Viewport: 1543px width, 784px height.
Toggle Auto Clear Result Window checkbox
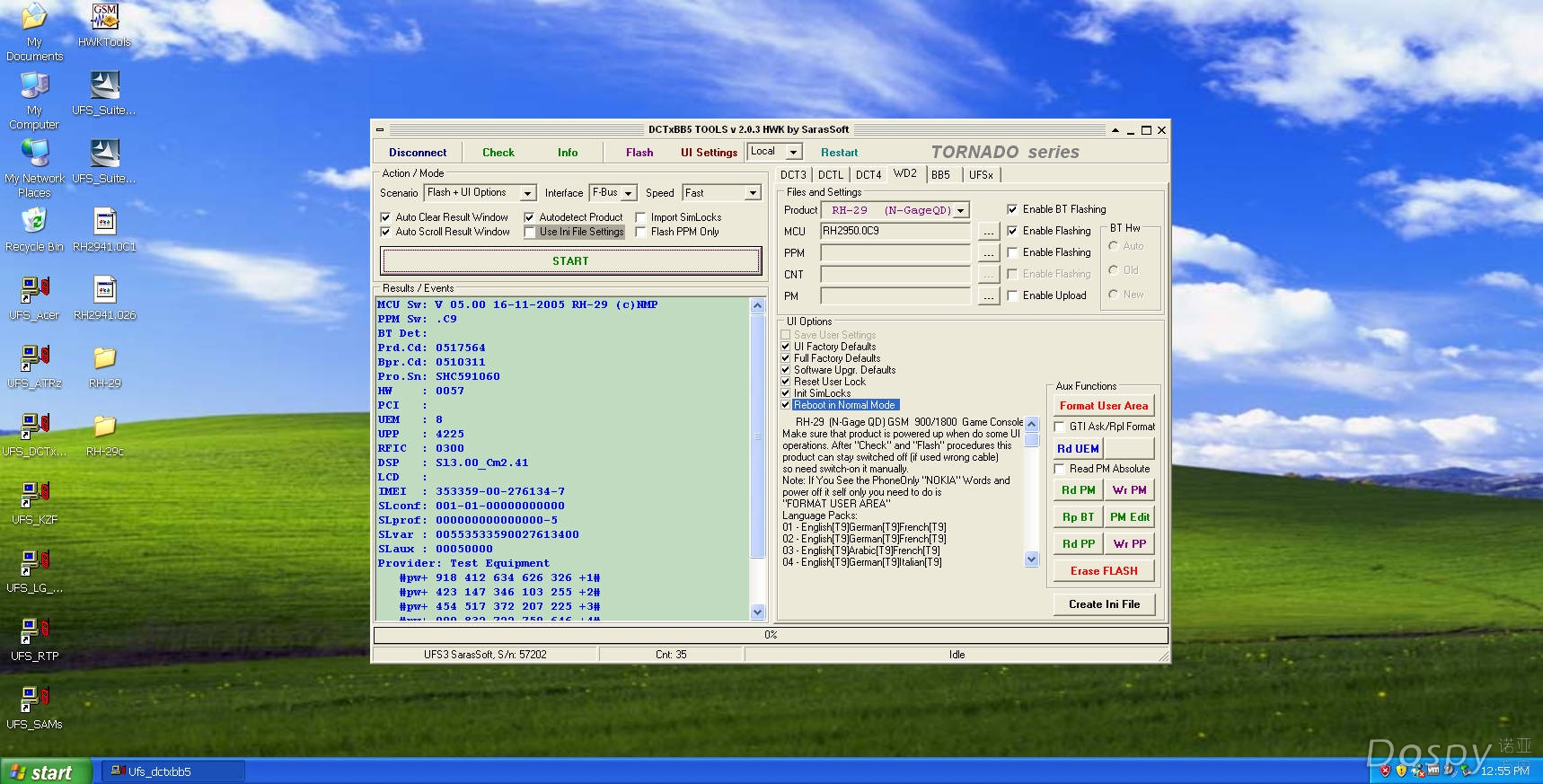pyautogui.click(x=385, y=217)
